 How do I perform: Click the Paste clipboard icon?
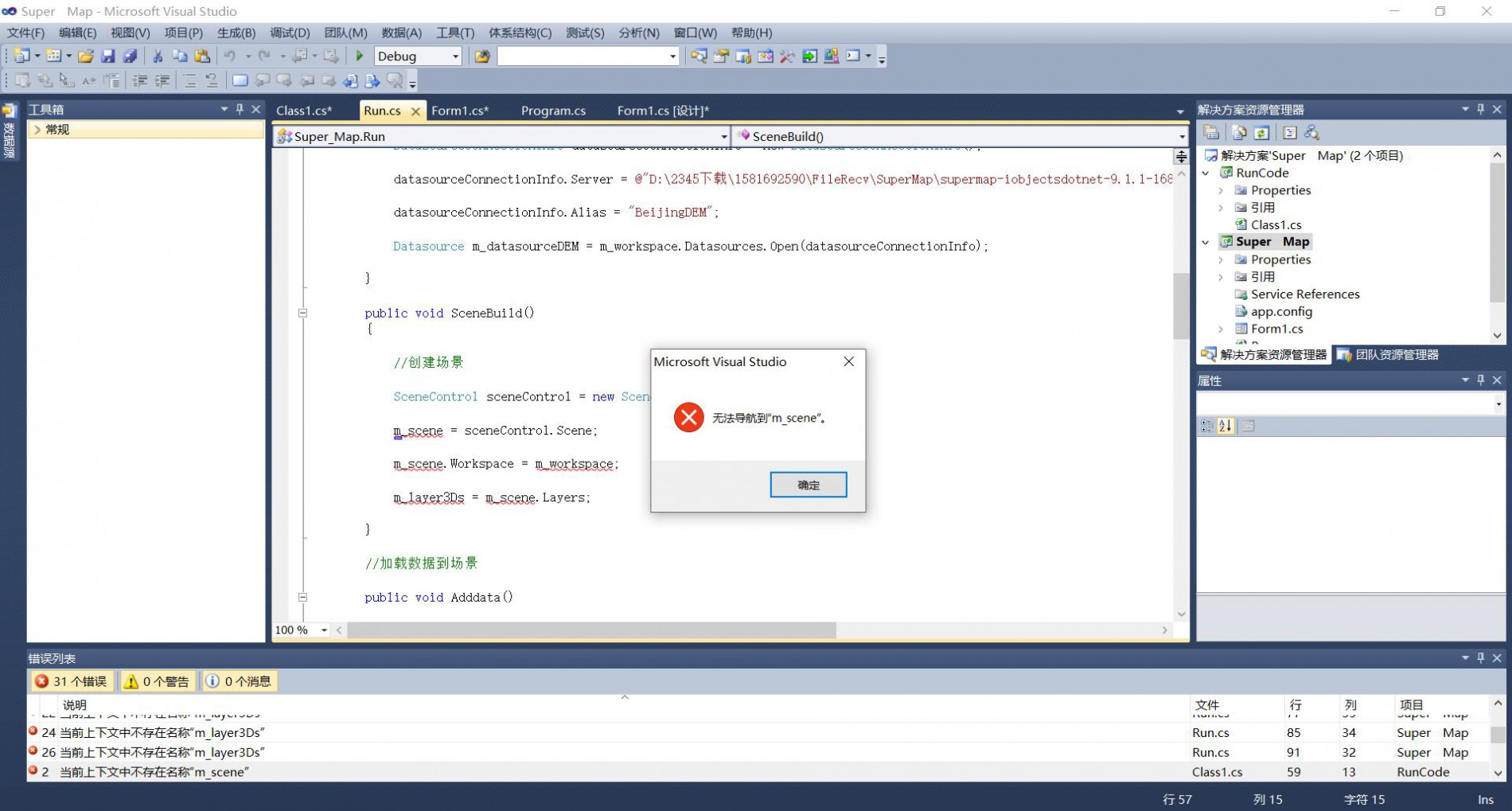pos(202,56)
